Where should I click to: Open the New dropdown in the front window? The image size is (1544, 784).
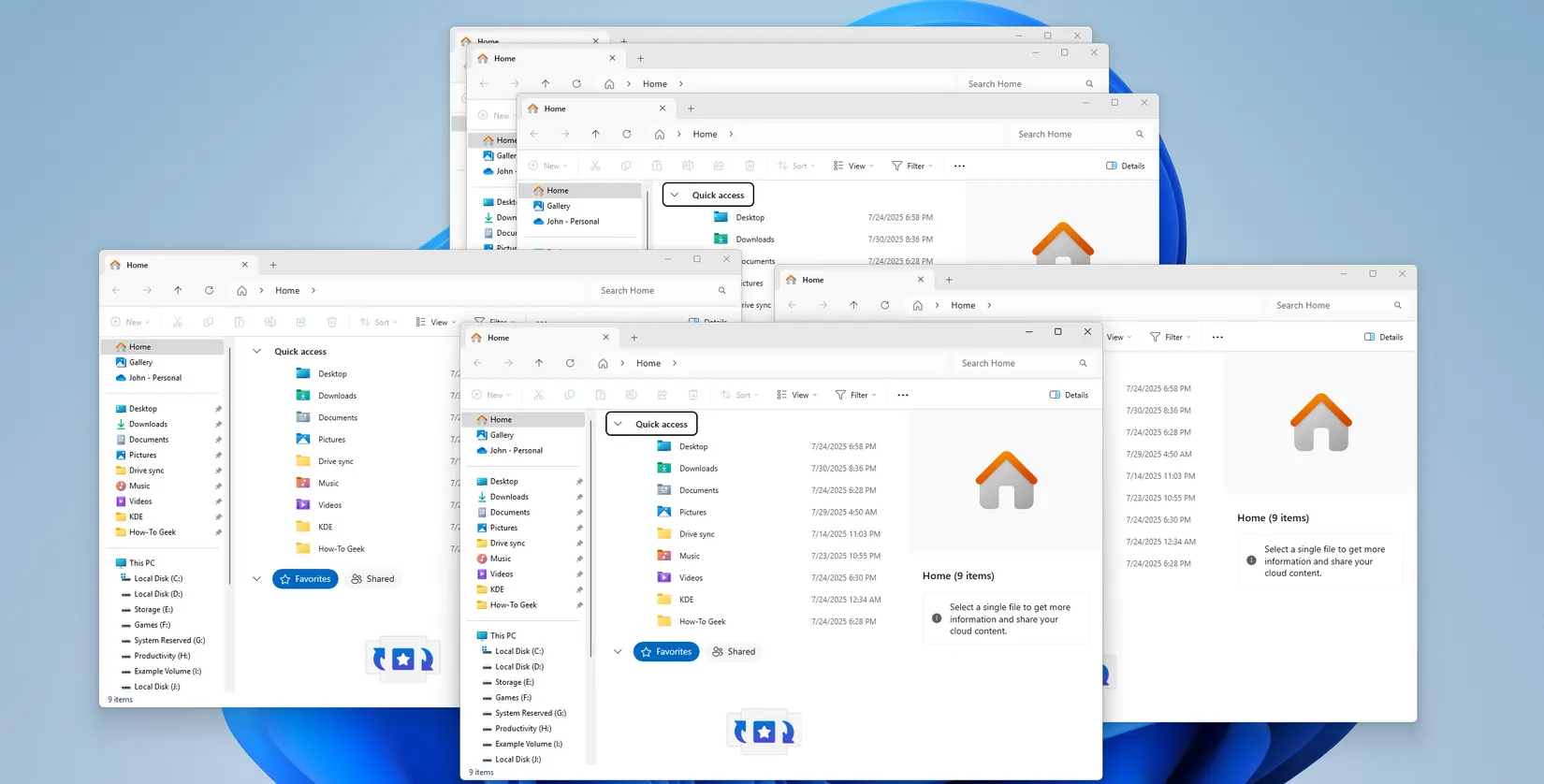point(493,395)
